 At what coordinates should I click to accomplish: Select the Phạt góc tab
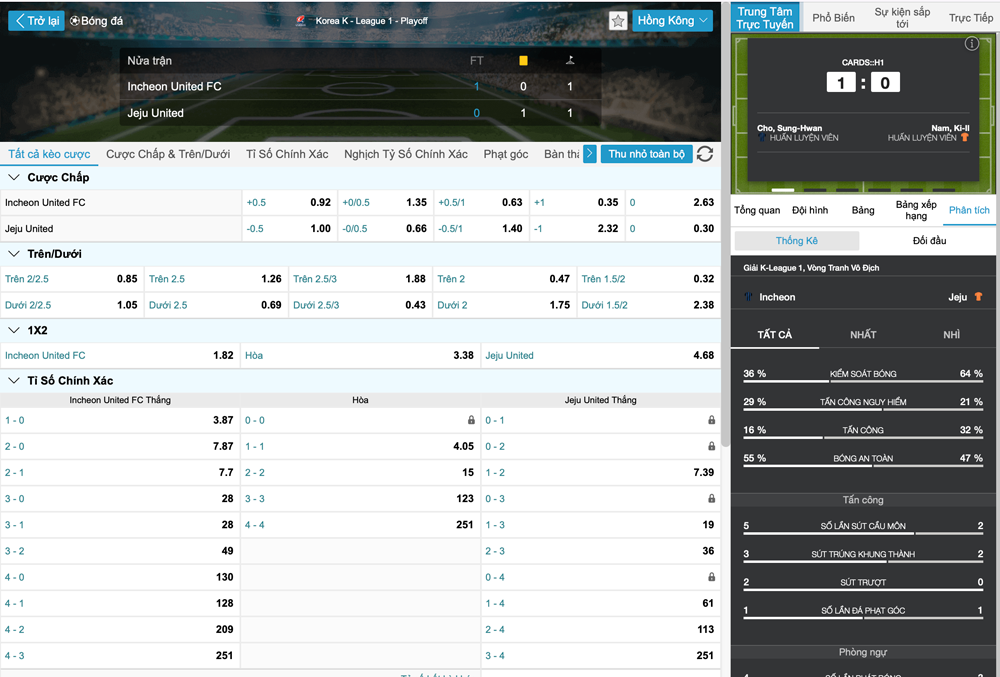pyautogui.click(x=506, y=154)
